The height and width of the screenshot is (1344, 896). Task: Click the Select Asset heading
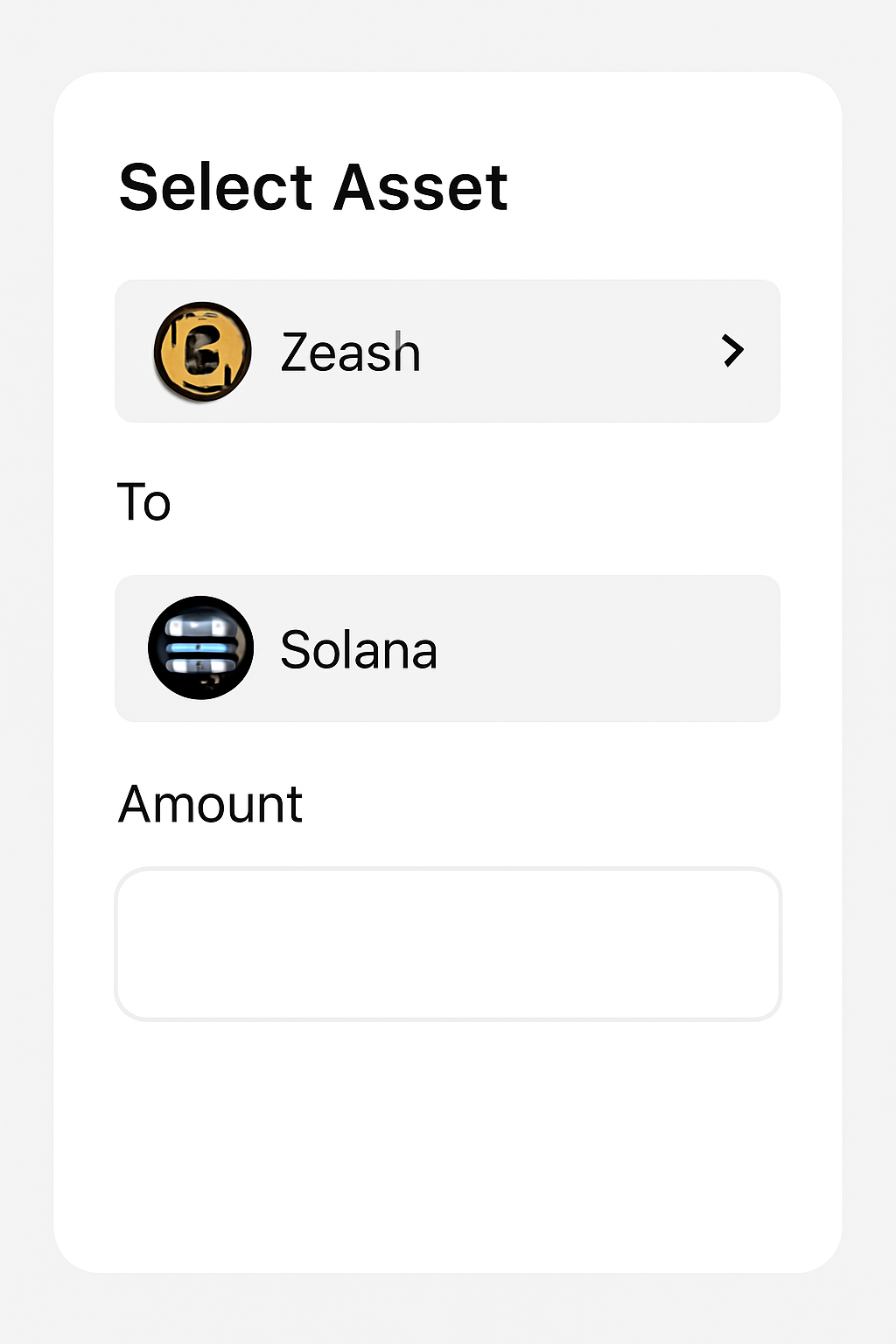312,187
